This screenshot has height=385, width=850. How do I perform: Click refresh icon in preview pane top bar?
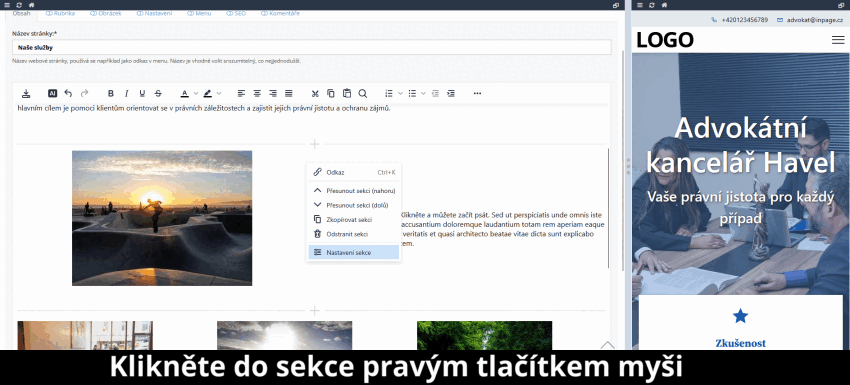pyautogui.click(x=652, y=5)
